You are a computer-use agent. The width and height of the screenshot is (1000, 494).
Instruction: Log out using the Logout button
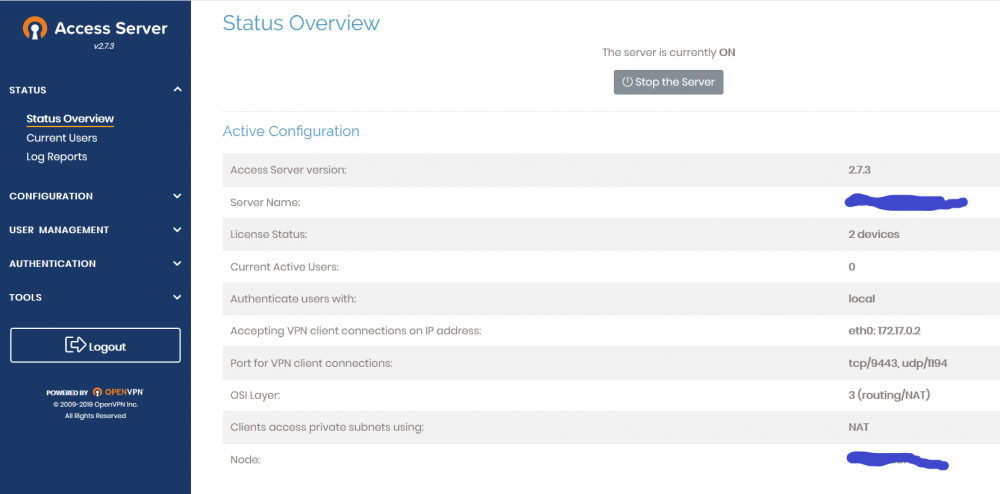(x=95, y=345)
